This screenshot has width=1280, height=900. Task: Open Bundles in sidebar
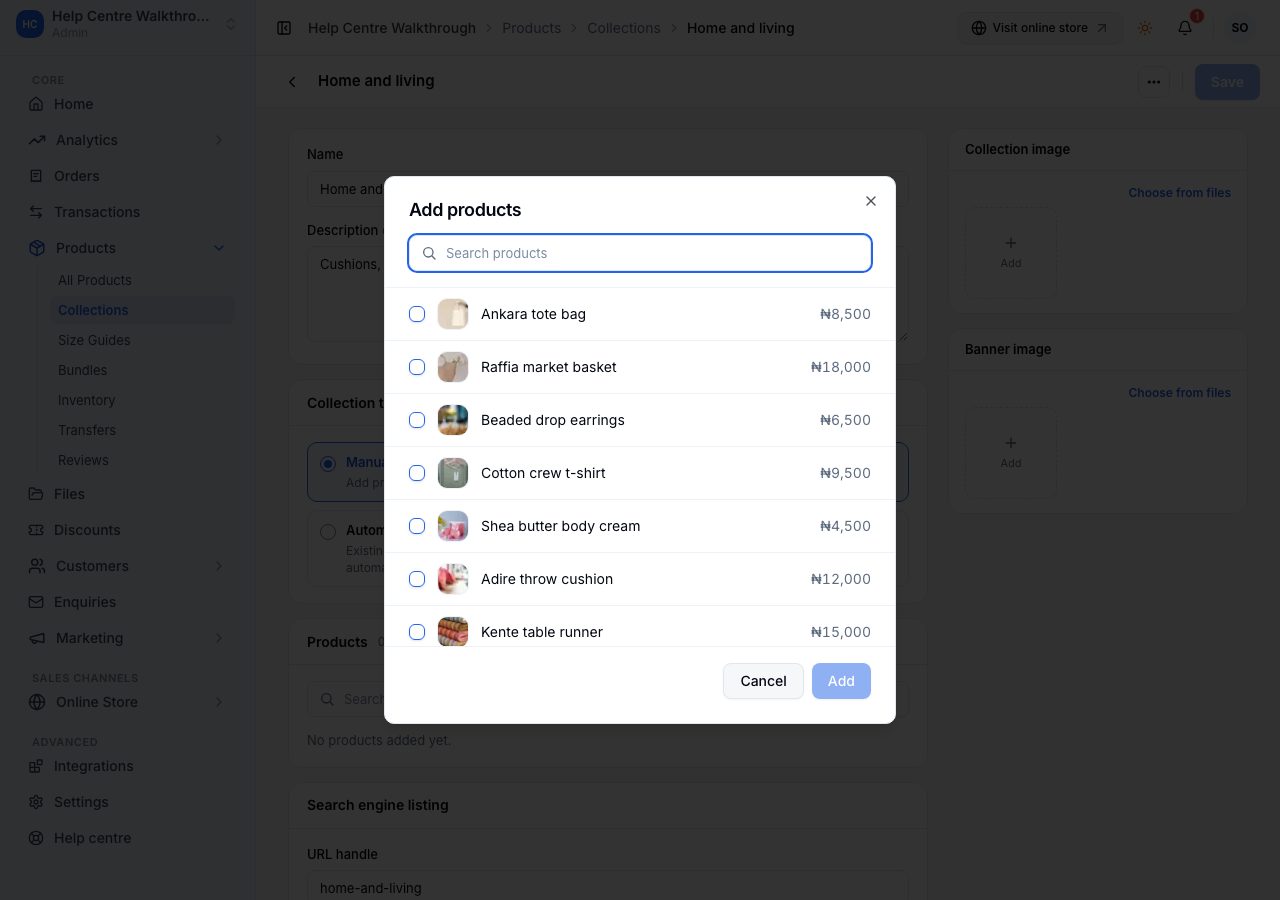(x=82, y=370)
